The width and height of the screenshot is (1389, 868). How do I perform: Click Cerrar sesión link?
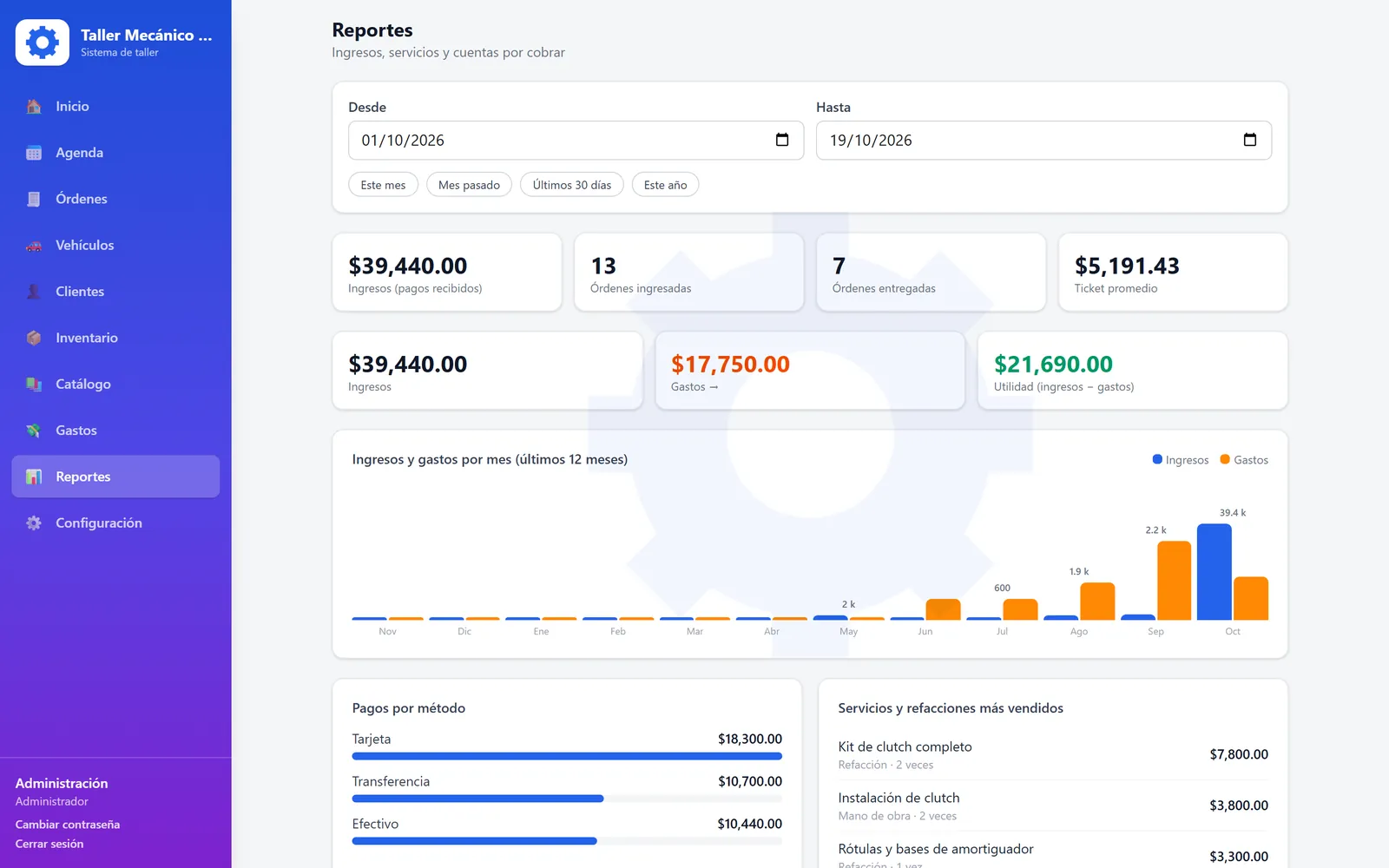[49, 844]
